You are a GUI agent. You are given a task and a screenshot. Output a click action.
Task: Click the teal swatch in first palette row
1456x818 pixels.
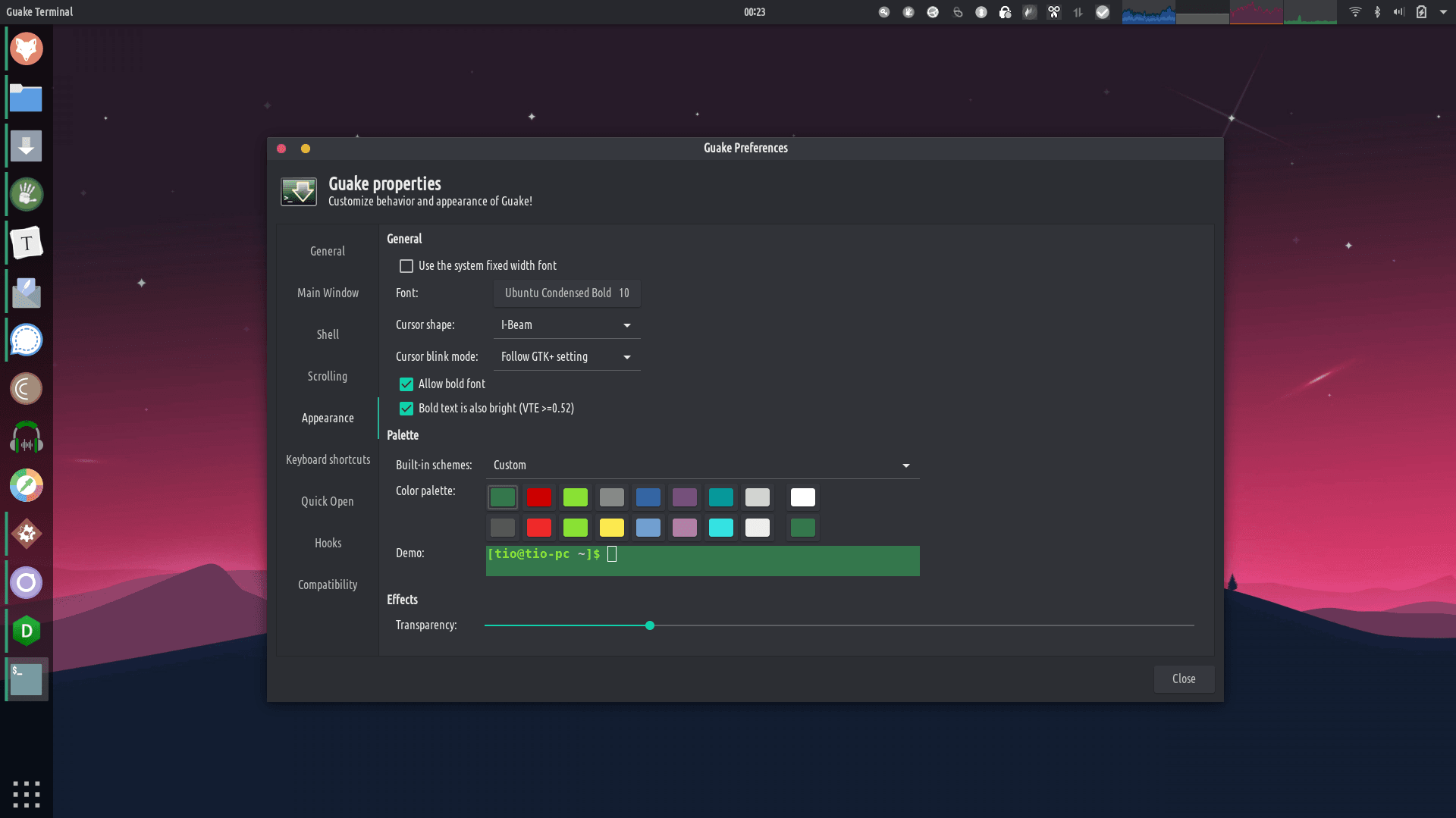coord(721,497)
